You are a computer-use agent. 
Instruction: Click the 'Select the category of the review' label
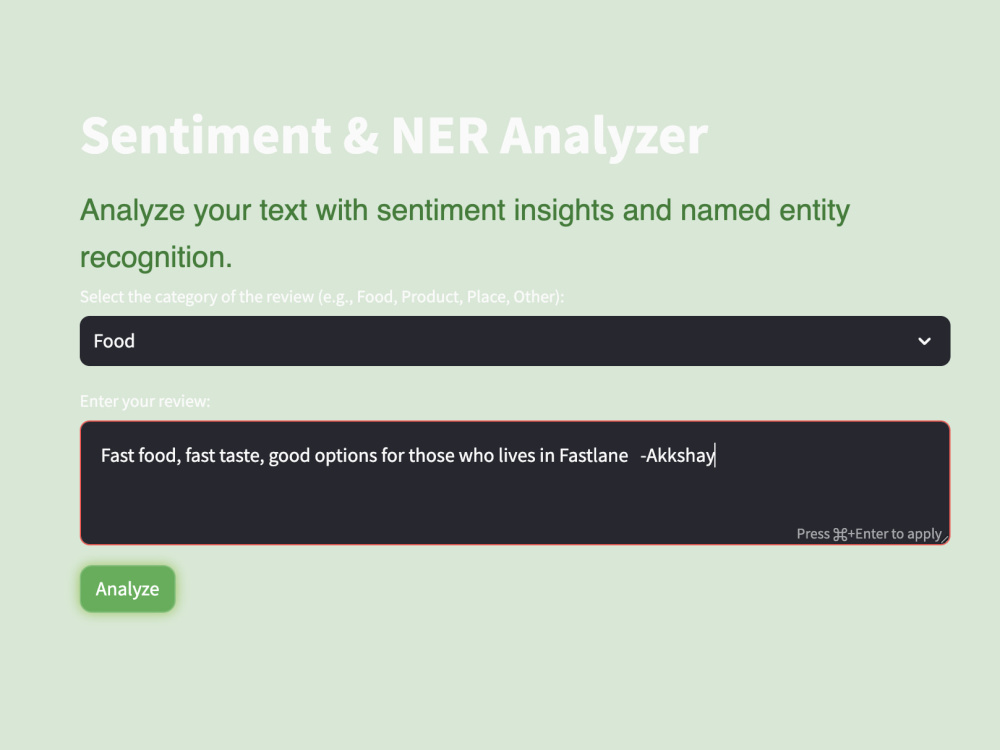[322, 297]
